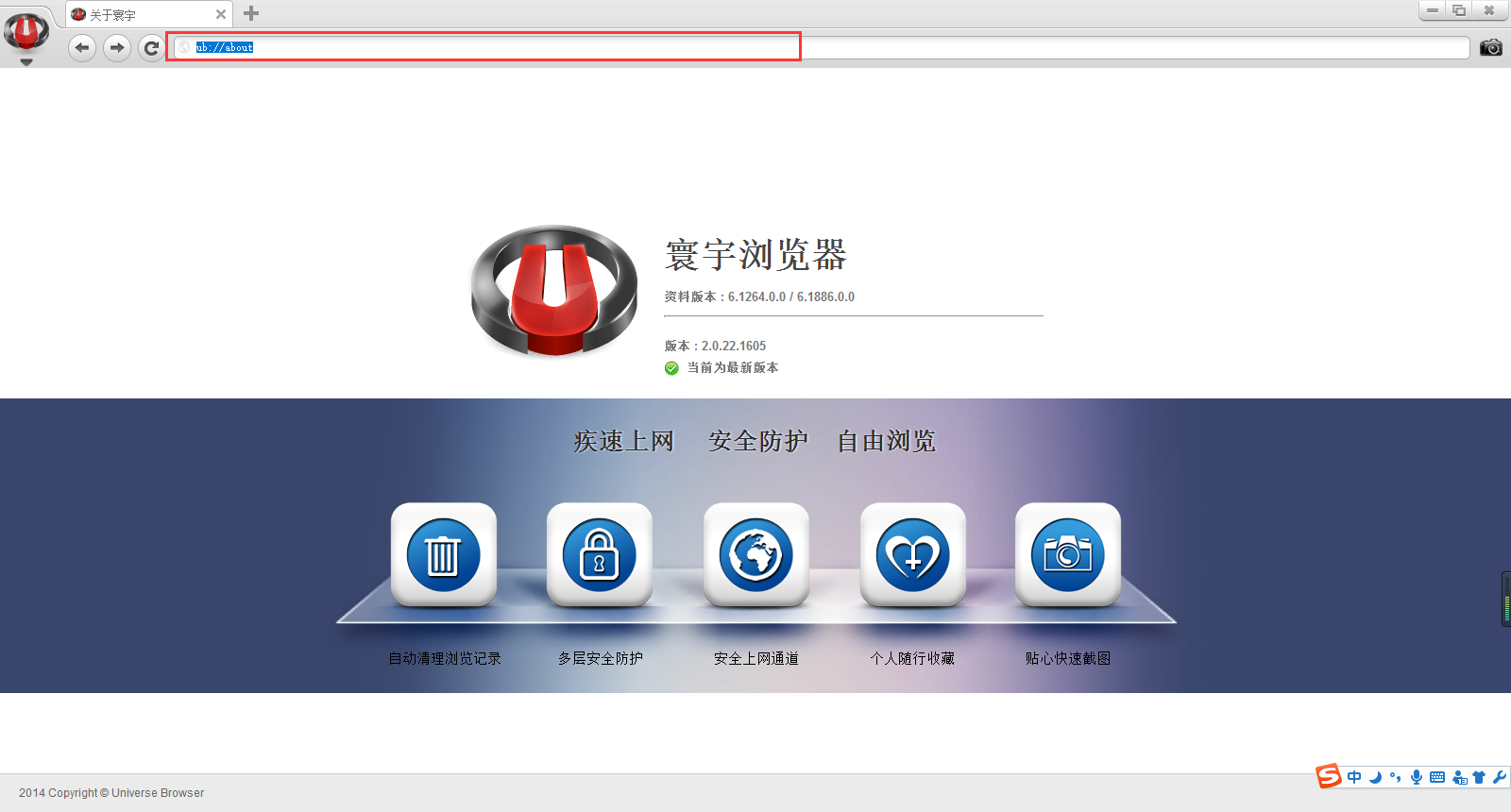Close the 关于寰宇 tab
This screenshot has width=1511, height=812.
(221, 14)
